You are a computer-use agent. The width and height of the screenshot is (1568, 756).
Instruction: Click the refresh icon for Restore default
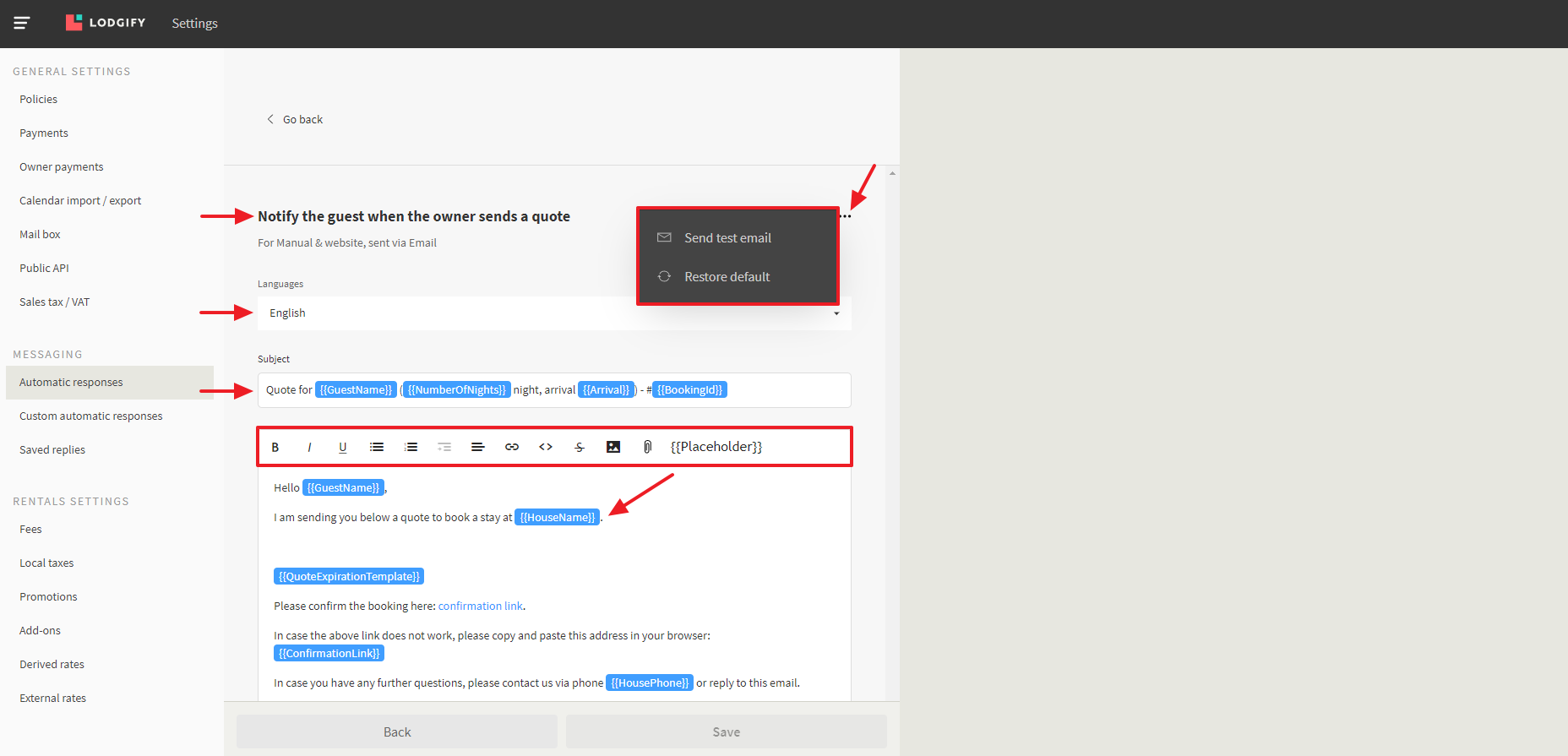pyautogui.click(x=665, y=276)
